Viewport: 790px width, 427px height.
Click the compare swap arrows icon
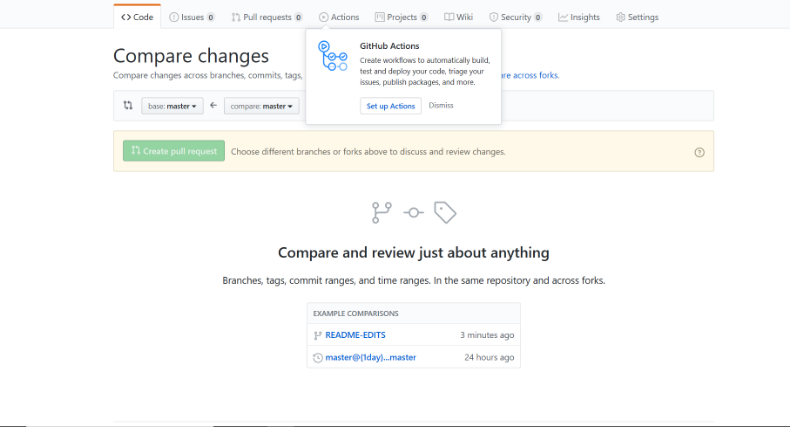click(128, 105)
